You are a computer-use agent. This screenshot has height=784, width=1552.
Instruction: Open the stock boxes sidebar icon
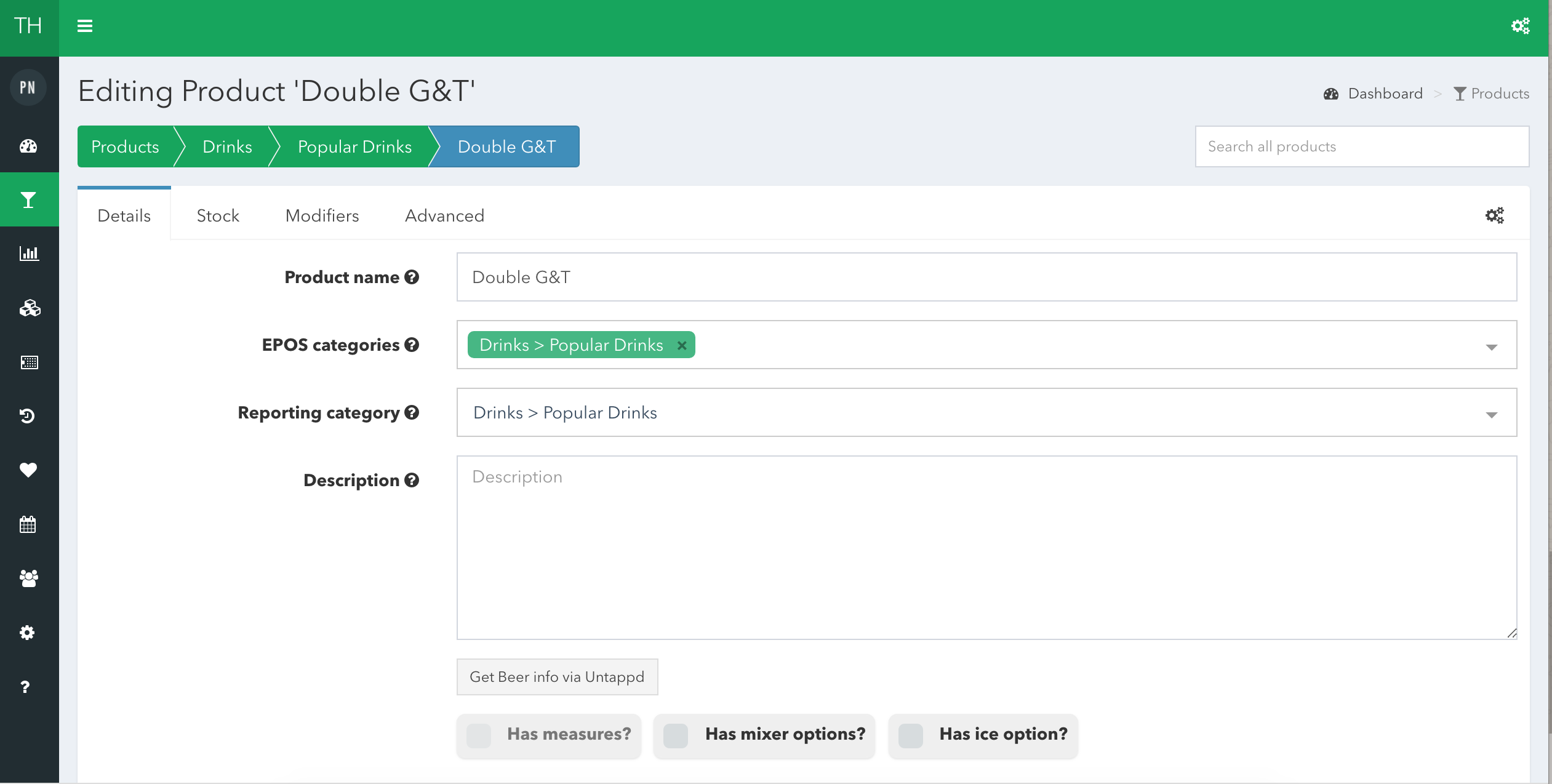click(x=28, y=308)
